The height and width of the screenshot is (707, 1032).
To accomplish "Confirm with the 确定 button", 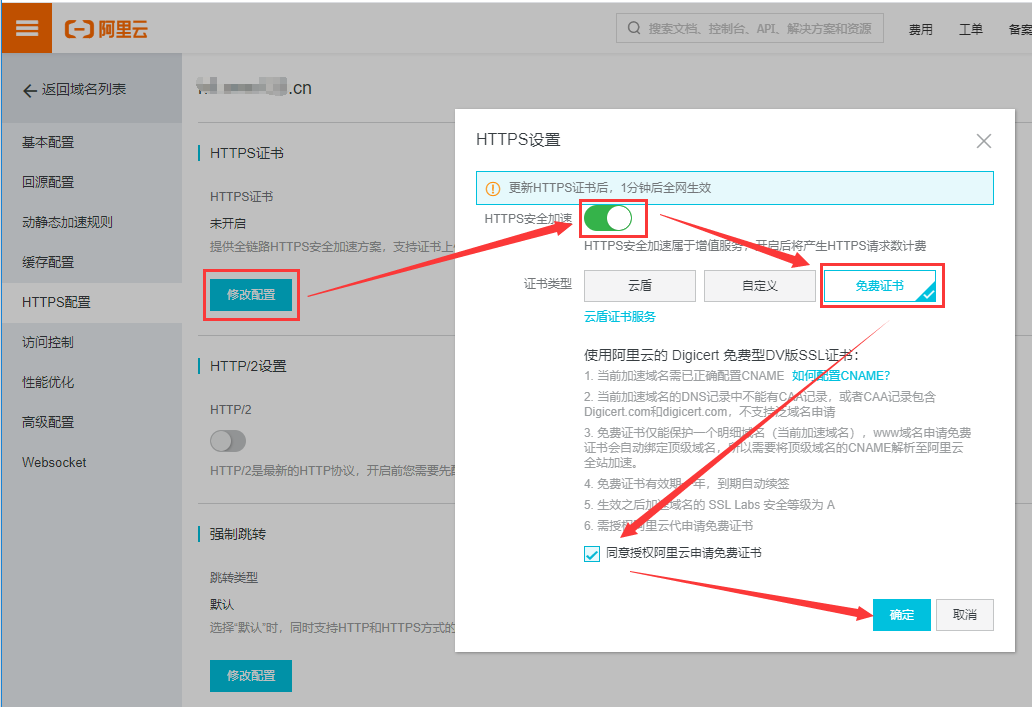I will tap(902, 615).
